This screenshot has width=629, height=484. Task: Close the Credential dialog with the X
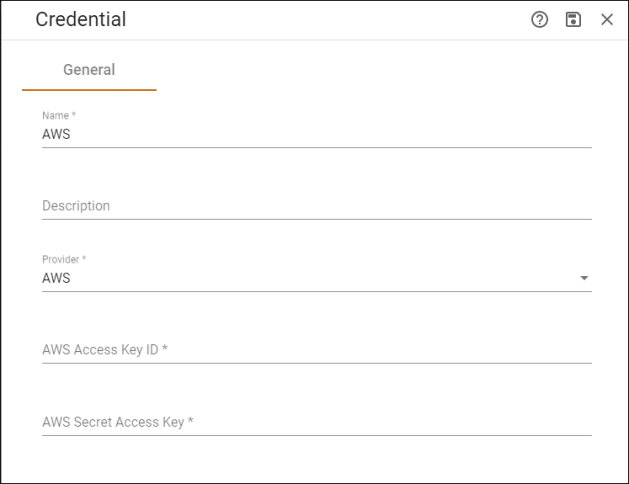point(607,19)
